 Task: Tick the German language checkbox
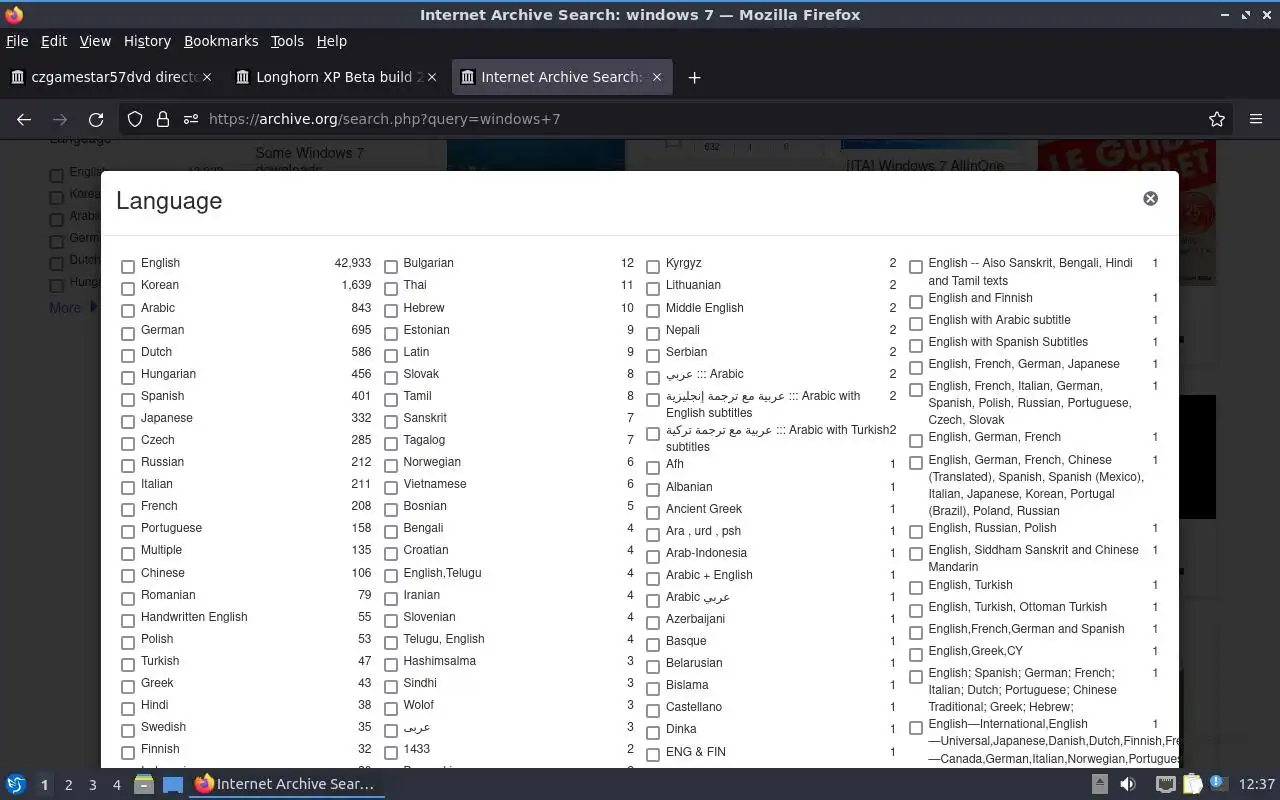pos(128,333)
